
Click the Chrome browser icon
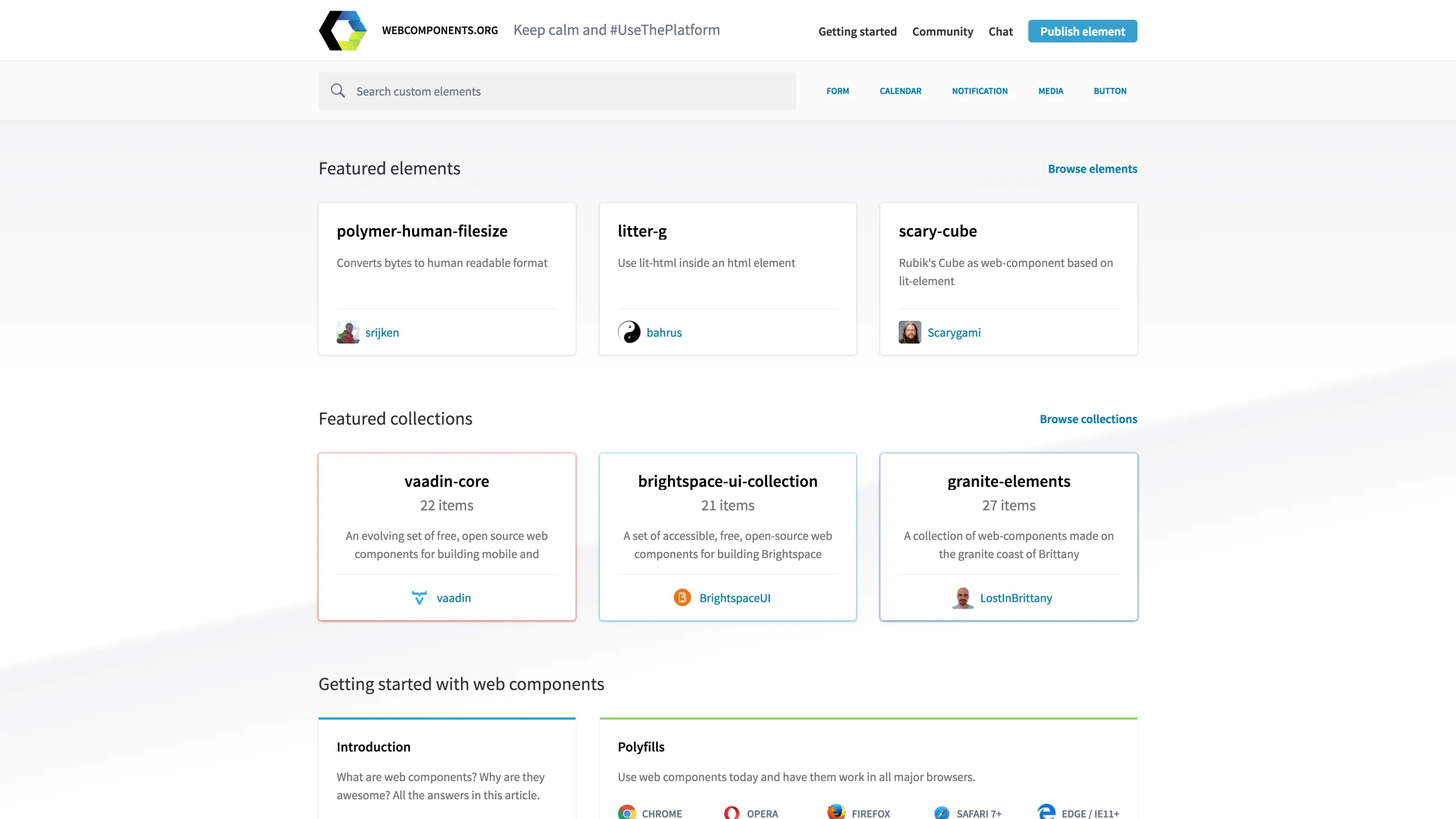(626, 813)
